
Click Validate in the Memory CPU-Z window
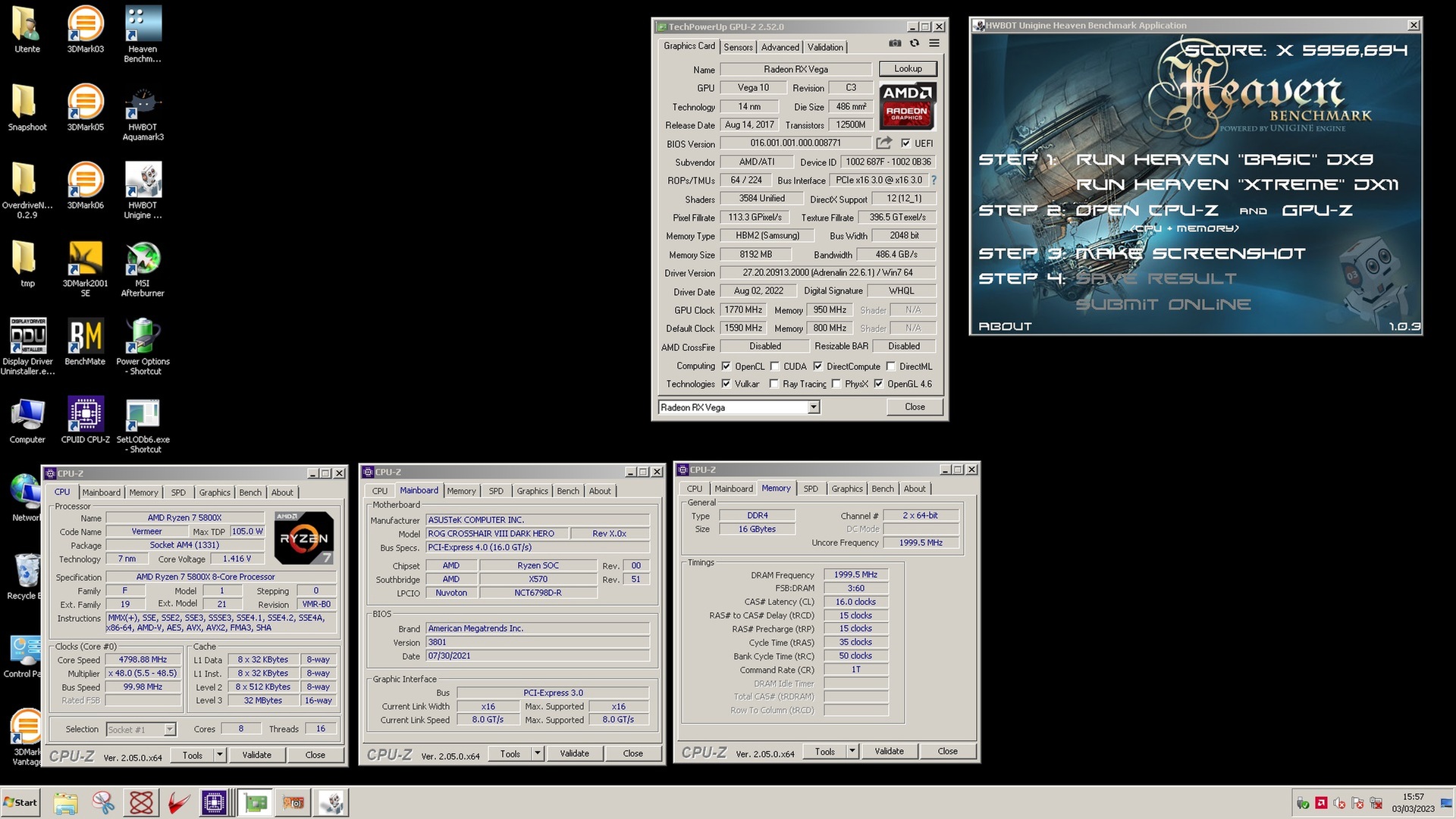point(889,752)
